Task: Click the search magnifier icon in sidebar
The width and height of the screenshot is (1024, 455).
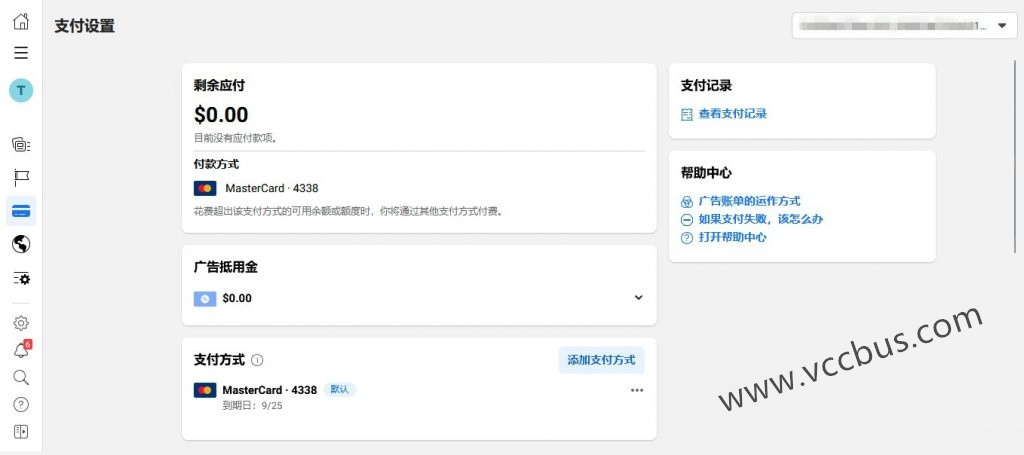Action: [x=21, y=377]
